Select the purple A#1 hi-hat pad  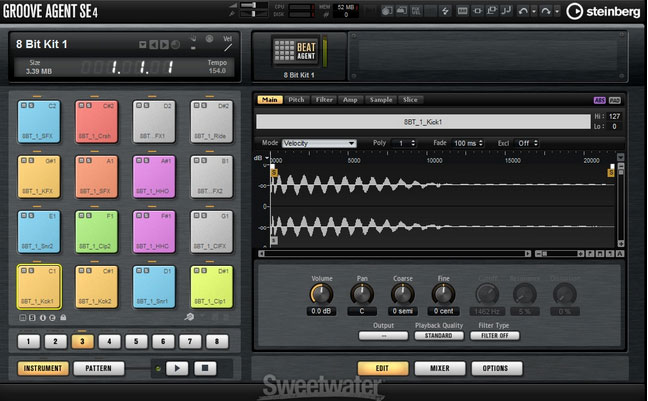point(154,177)
